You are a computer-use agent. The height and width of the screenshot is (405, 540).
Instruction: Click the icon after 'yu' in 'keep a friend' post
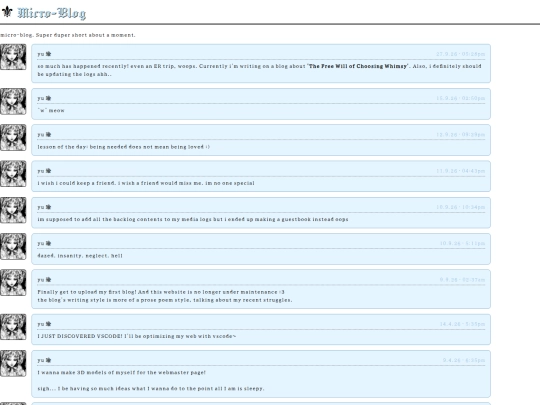coord(48,171)
